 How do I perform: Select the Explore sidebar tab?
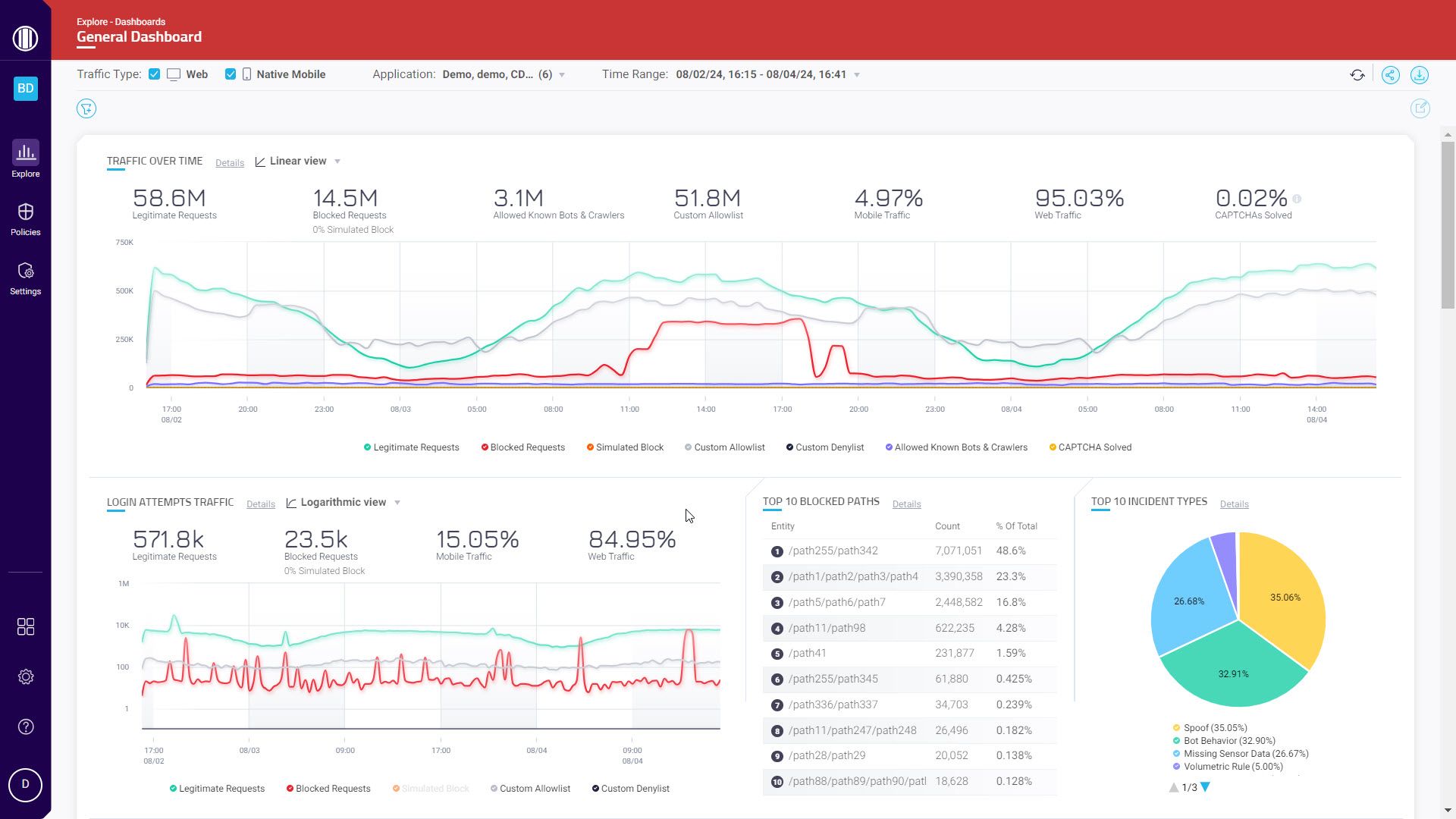25,159
